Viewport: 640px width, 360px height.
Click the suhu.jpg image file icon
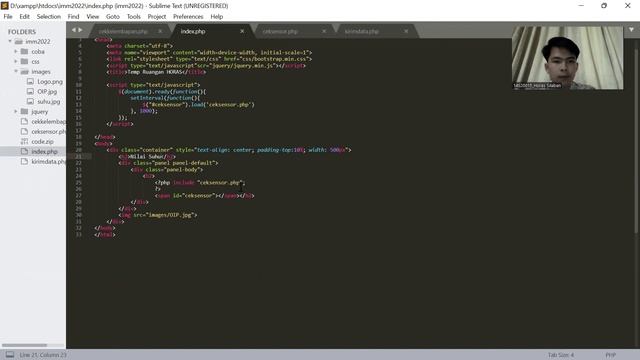[x=30, y=101]
